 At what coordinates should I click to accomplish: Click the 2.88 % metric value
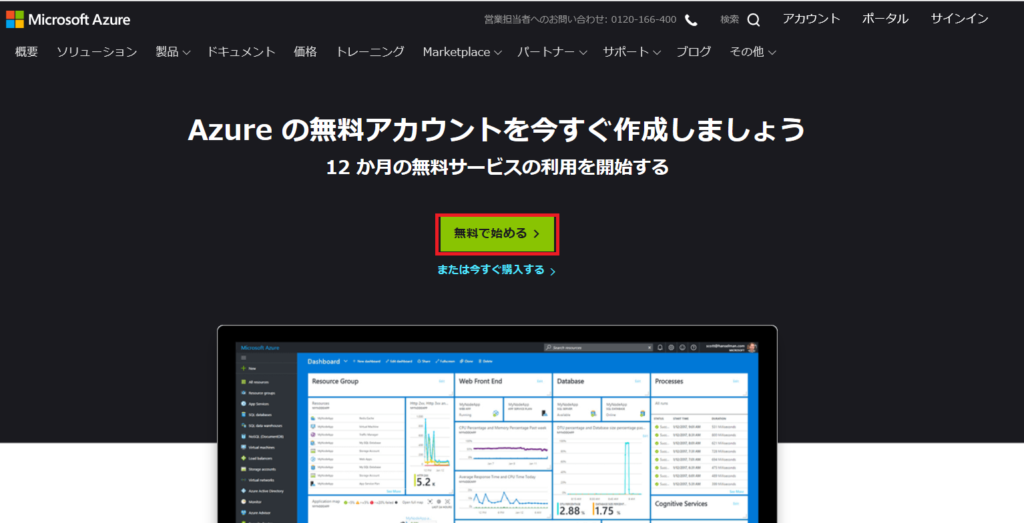tap(570, 511)
